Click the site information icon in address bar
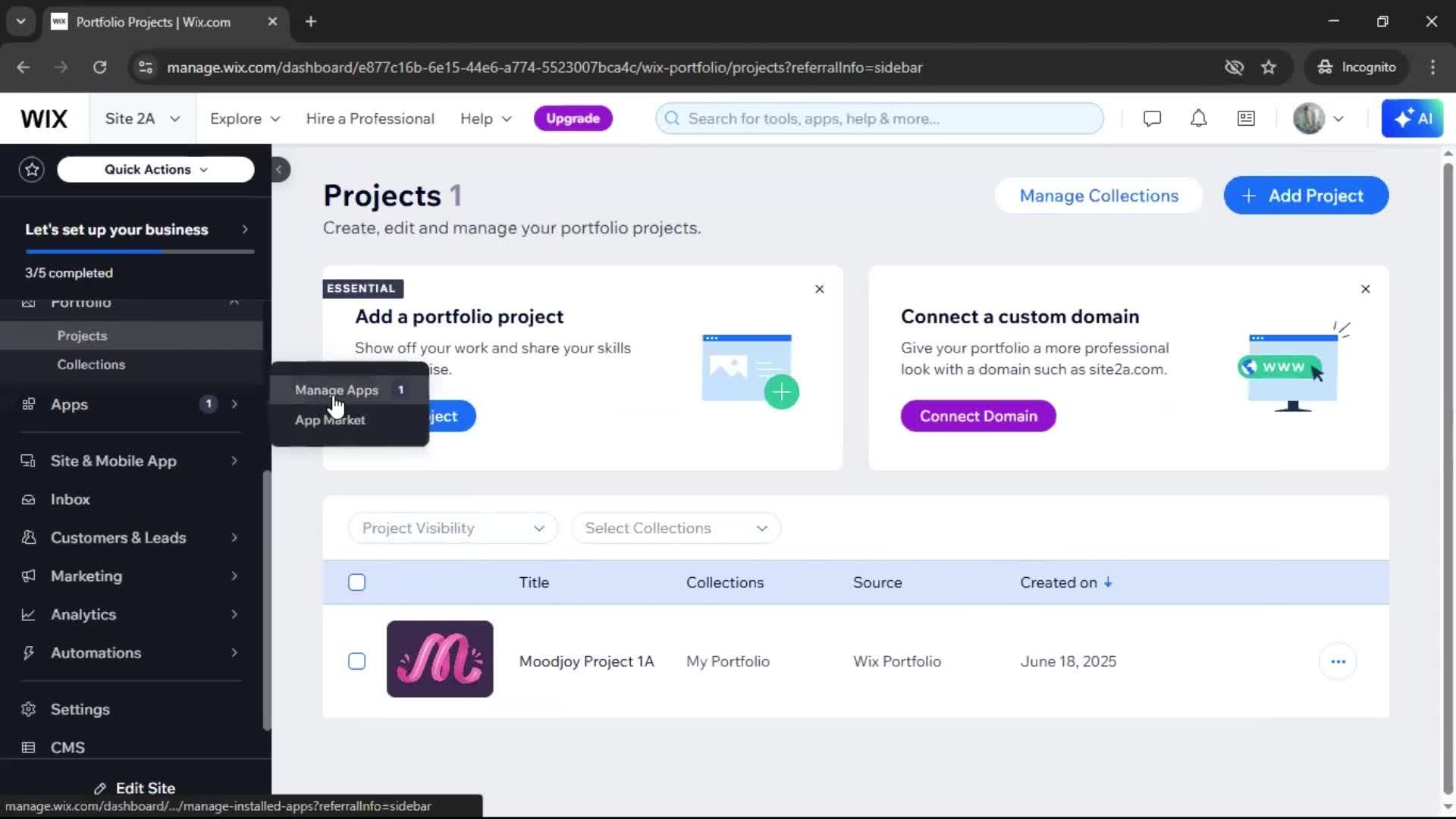The height and width of the screenshot is (819, 1456). tap(146, 67)
